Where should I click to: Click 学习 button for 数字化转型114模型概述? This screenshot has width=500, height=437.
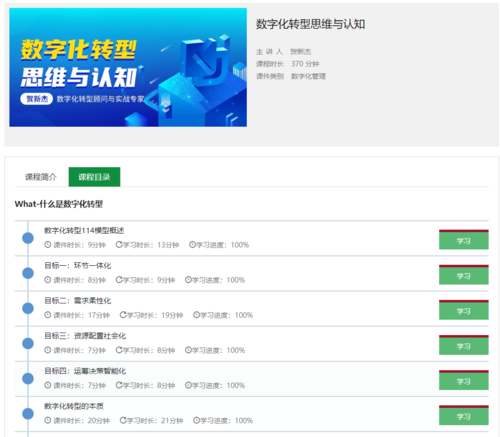pyautogui.click(x=464, y=240)
